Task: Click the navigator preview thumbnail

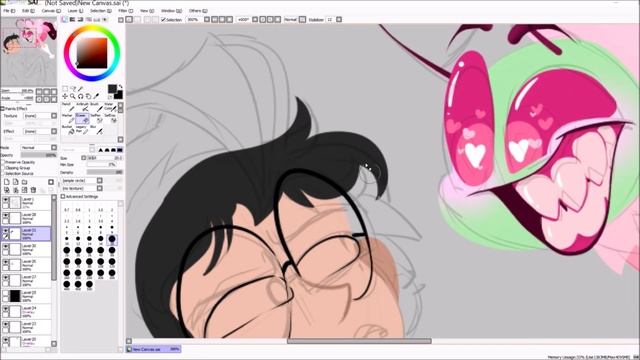Action: [x=29, y=51]
